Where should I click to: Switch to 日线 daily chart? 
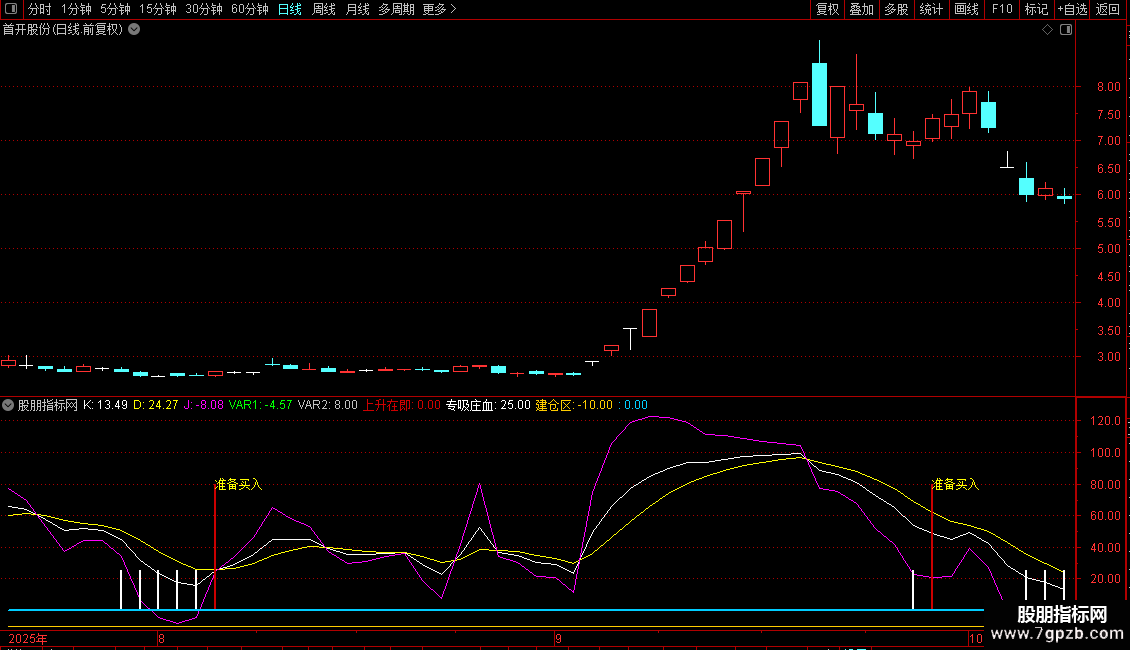click(290, 9)
